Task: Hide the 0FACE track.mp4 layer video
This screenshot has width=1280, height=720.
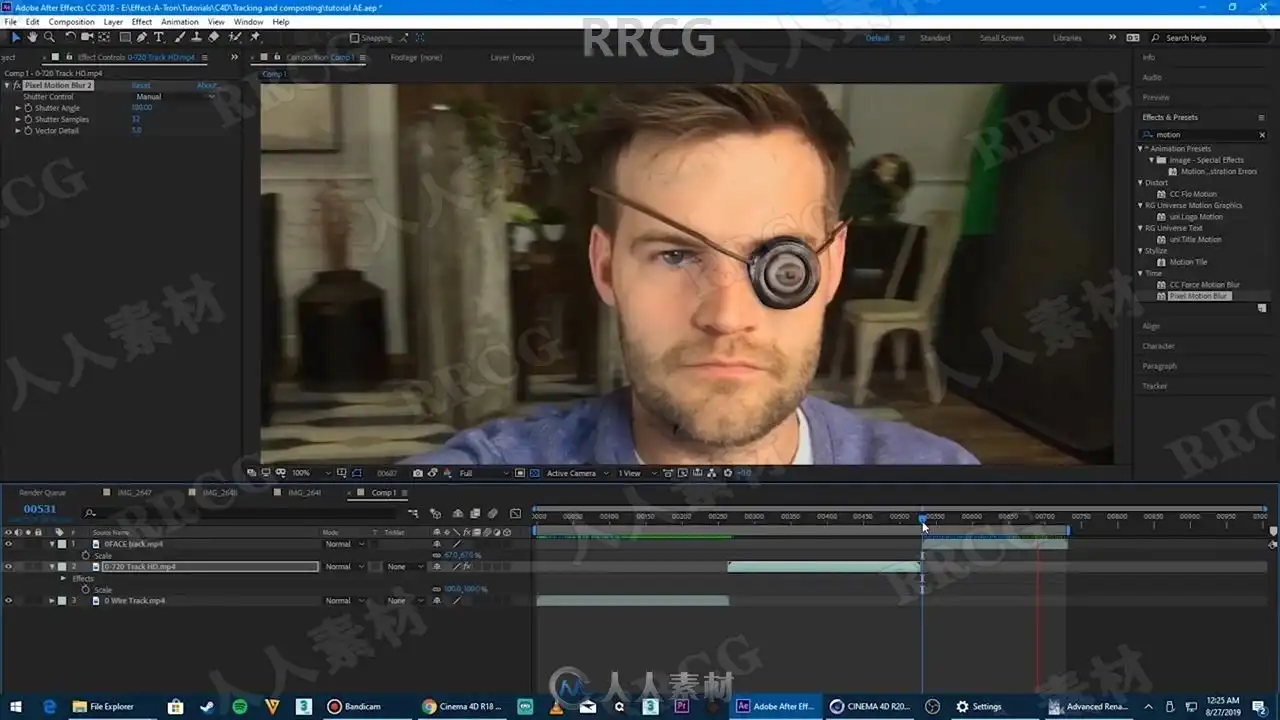Action: click(8, 544)
